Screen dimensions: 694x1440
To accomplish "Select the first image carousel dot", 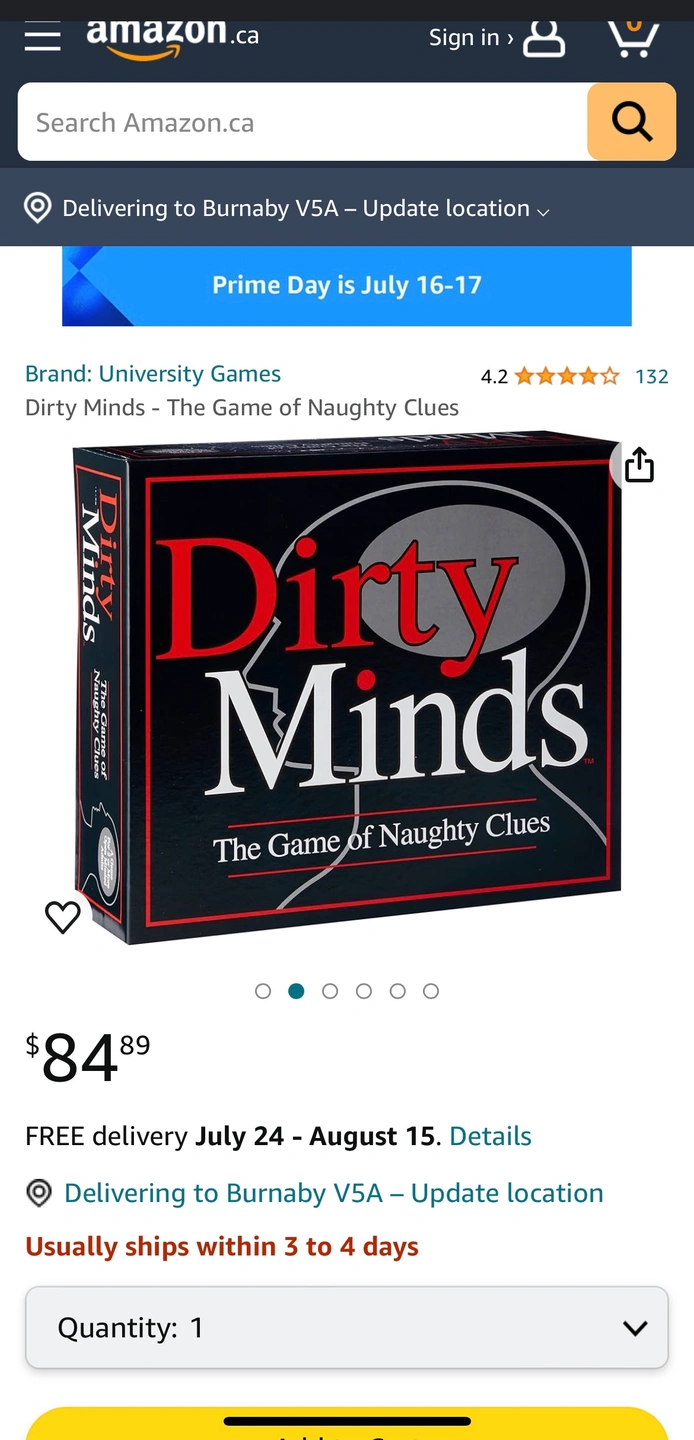I will [x=263, y=991].
